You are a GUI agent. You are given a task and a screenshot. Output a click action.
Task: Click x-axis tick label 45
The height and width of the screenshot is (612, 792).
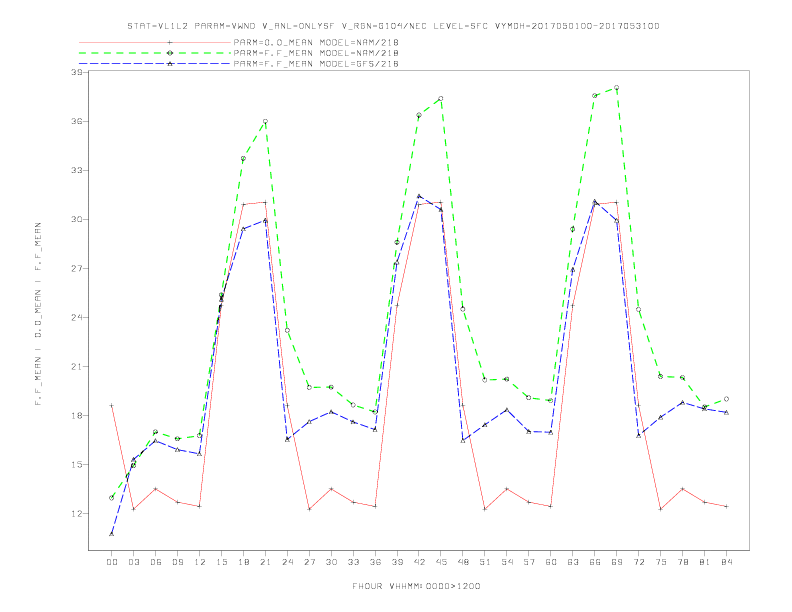coord(441,562)
